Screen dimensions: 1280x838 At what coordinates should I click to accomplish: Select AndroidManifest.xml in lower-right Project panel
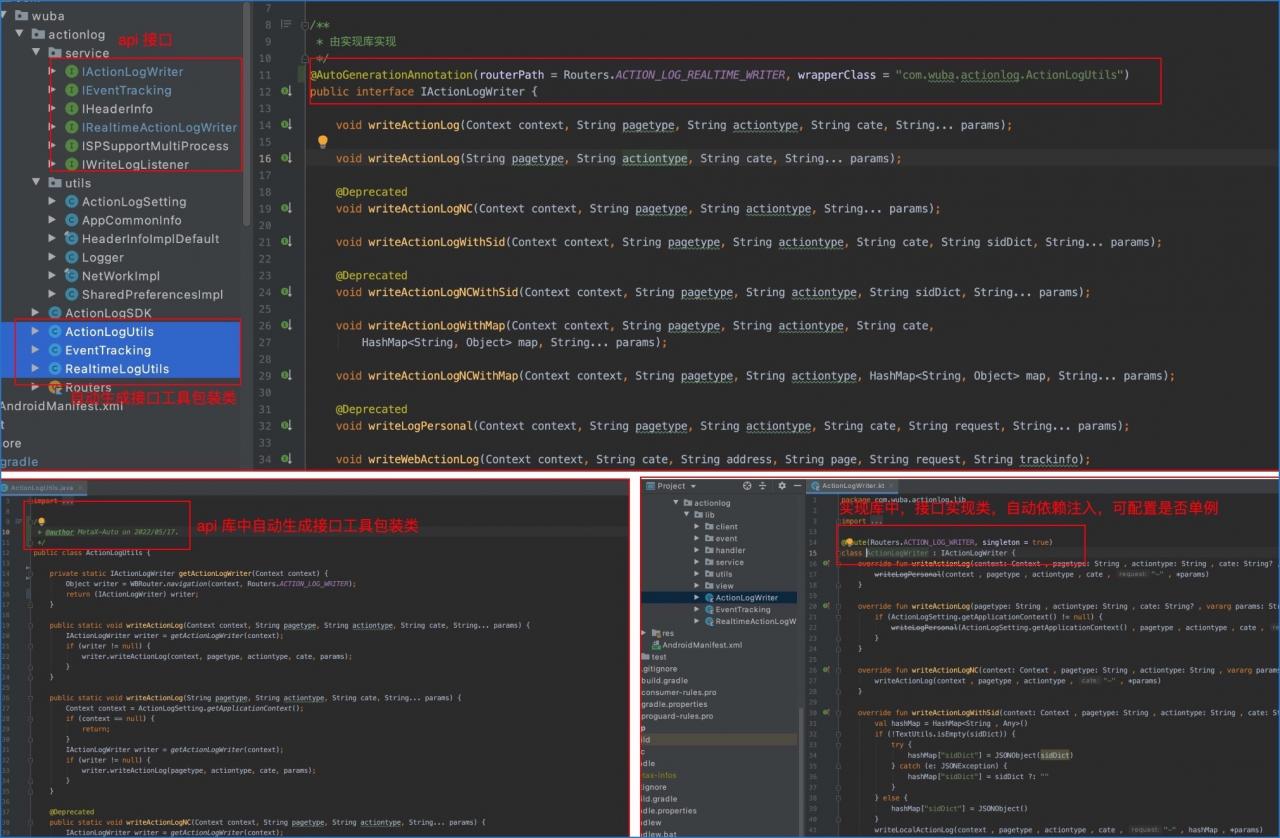701,645
